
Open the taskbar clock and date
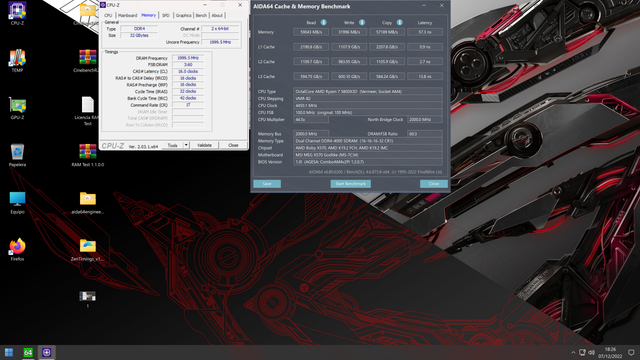coord(610,353)
